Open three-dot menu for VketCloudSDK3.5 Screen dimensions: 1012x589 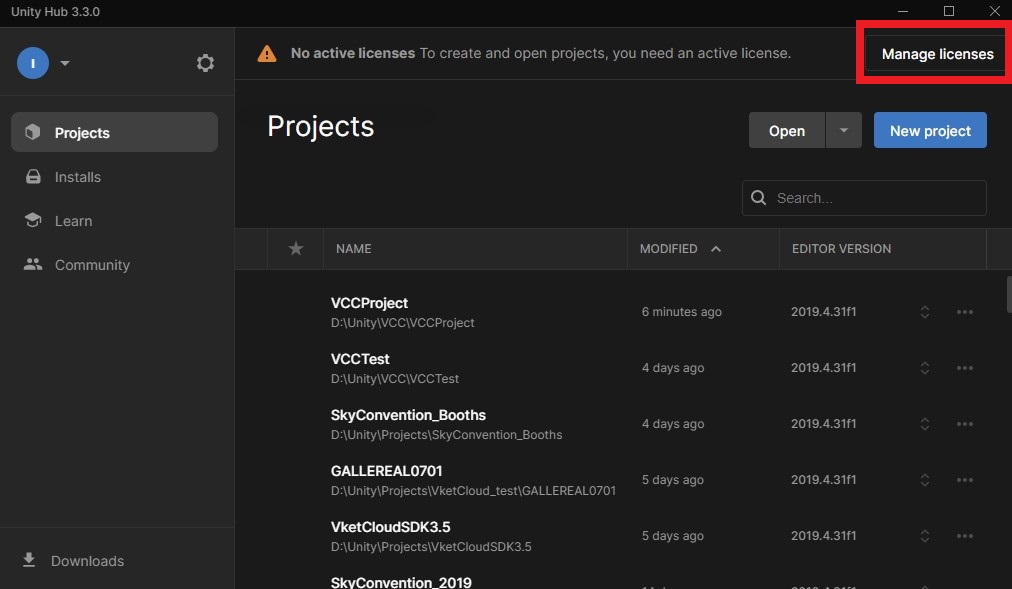pyautogui.click(x=964, y=536)
